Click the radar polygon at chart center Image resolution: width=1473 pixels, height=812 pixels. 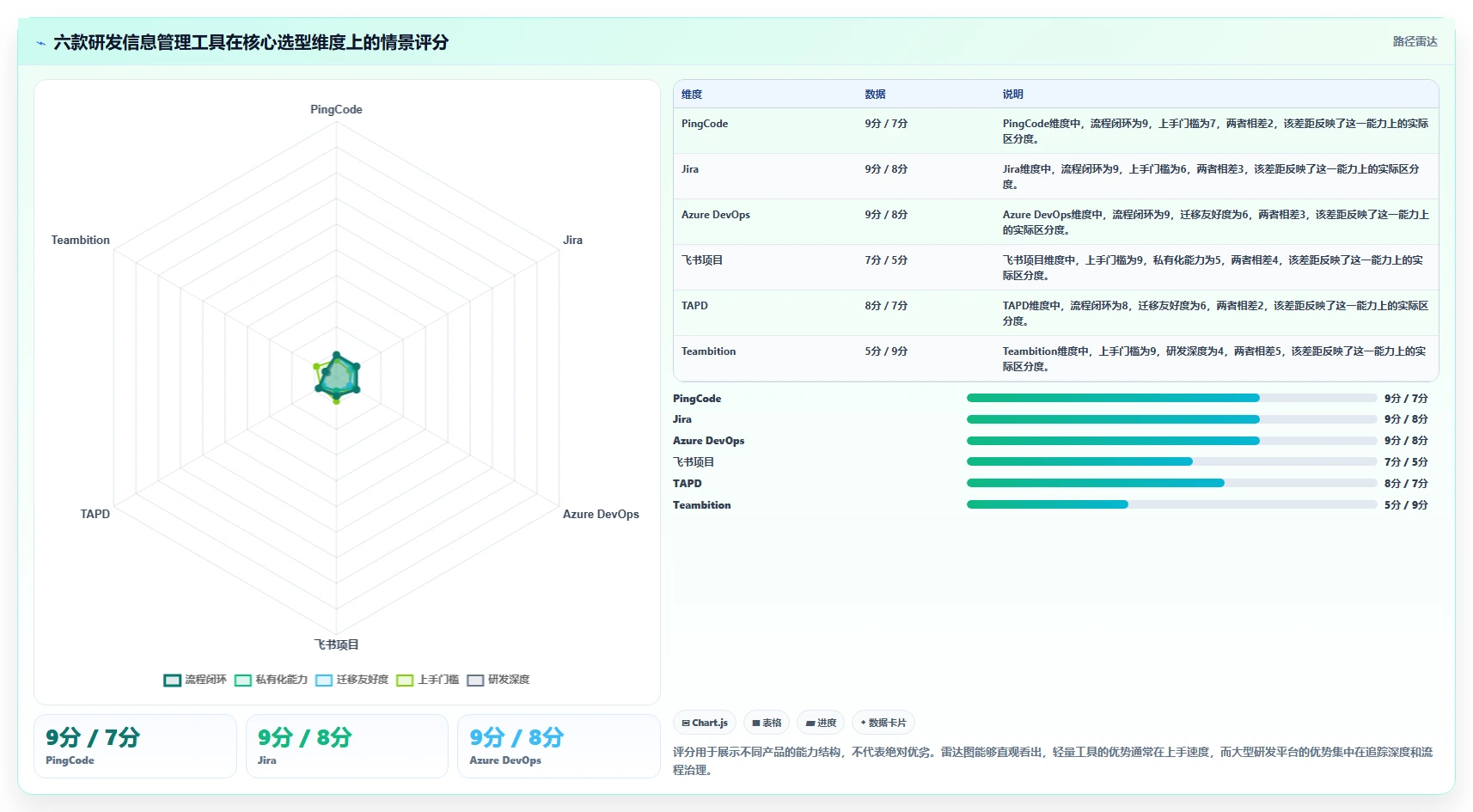pyautogui.click(x=337, y=377)
